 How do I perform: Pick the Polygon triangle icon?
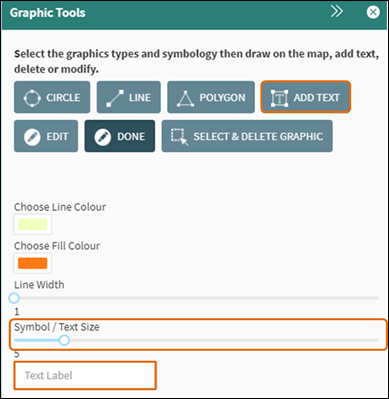[185, 98]
